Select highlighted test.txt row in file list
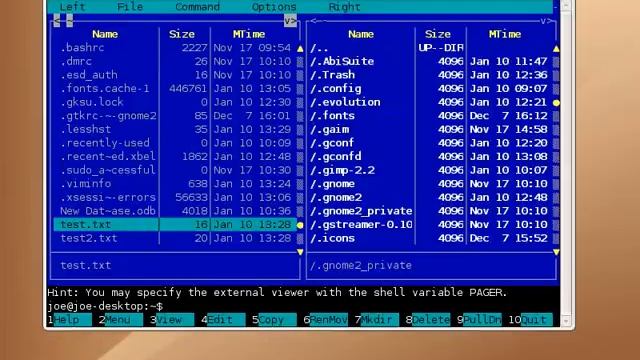 175,224
